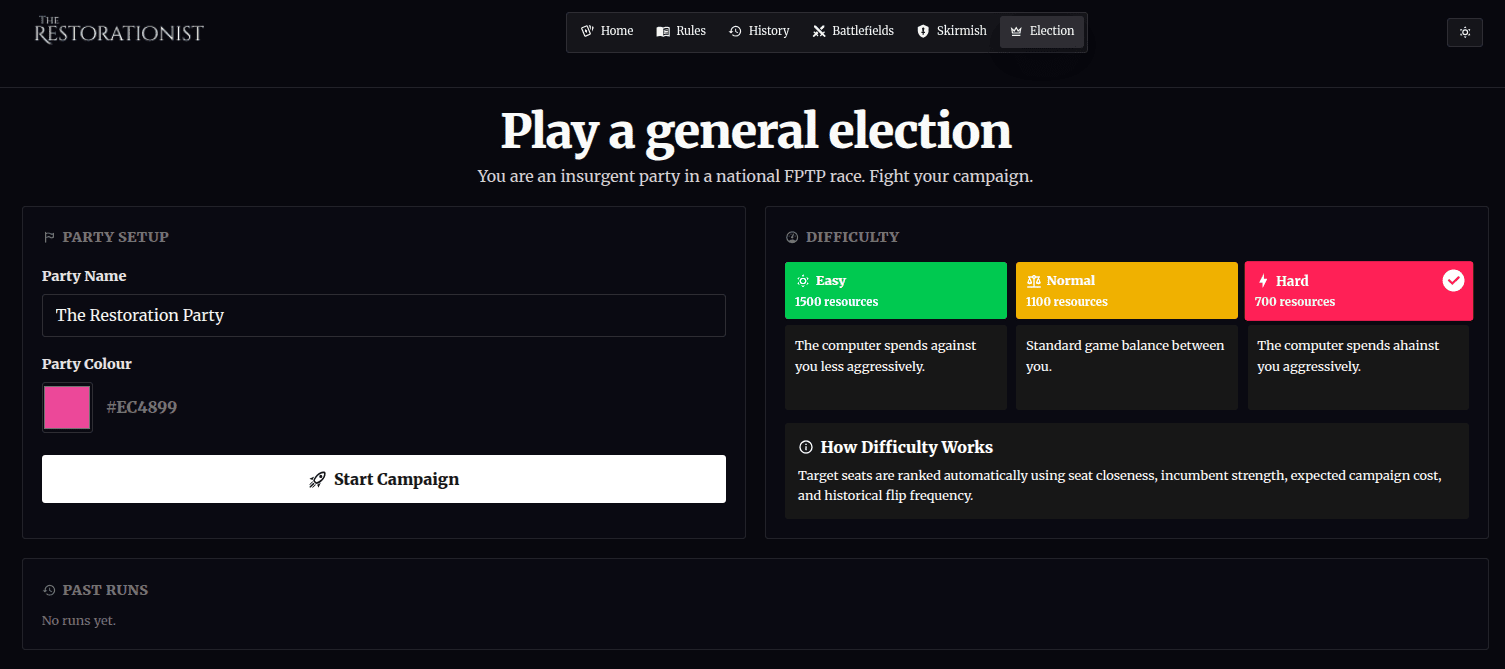The image size is (1505, 669).
Task: Click the clock icon beside History
Action: [x=735, y=31]
